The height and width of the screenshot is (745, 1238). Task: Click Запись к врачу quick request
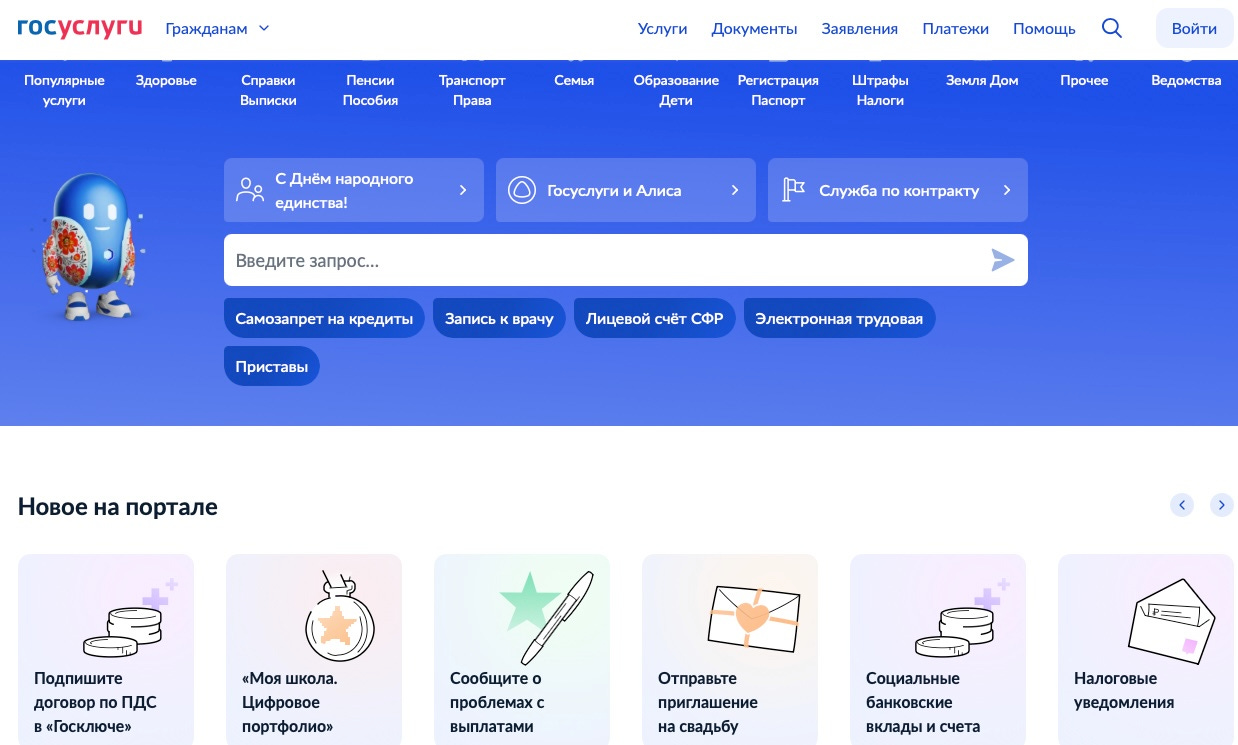click(499, 319)
